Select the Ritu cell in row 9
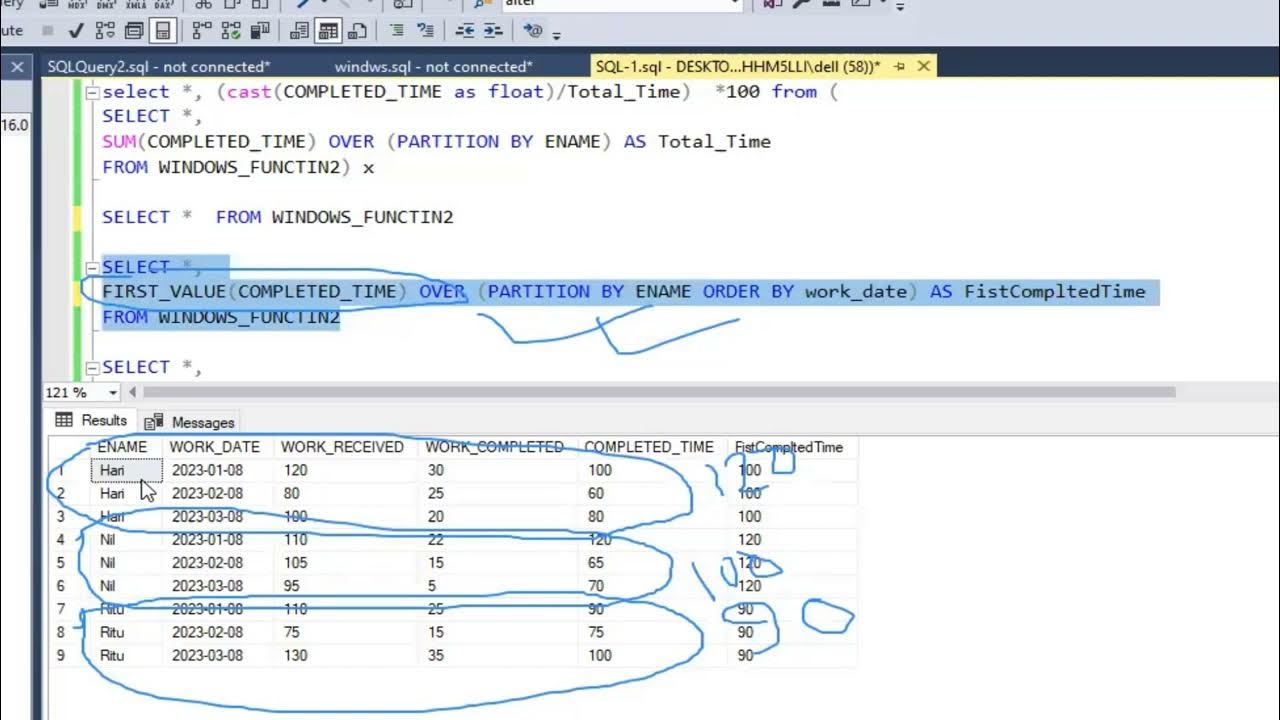Viewport: 1280px width, 720px height. pos(126,656)
